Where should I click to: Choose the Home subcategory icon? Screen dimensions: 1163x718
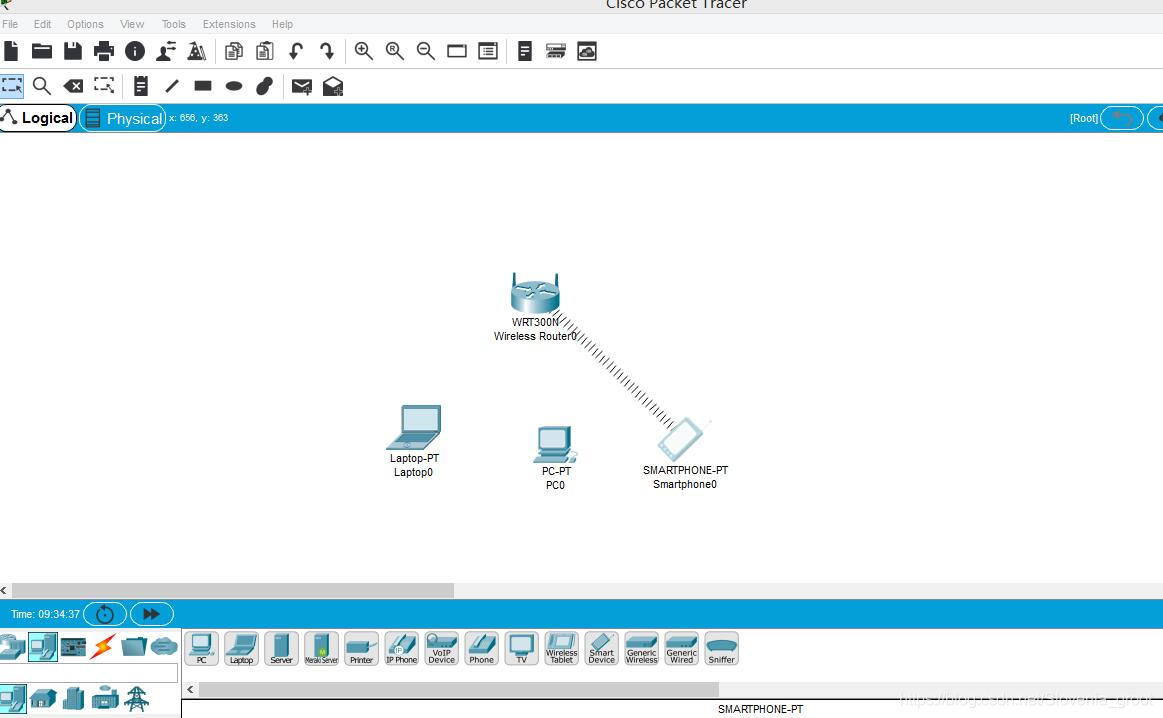click(x=43, y=699)
